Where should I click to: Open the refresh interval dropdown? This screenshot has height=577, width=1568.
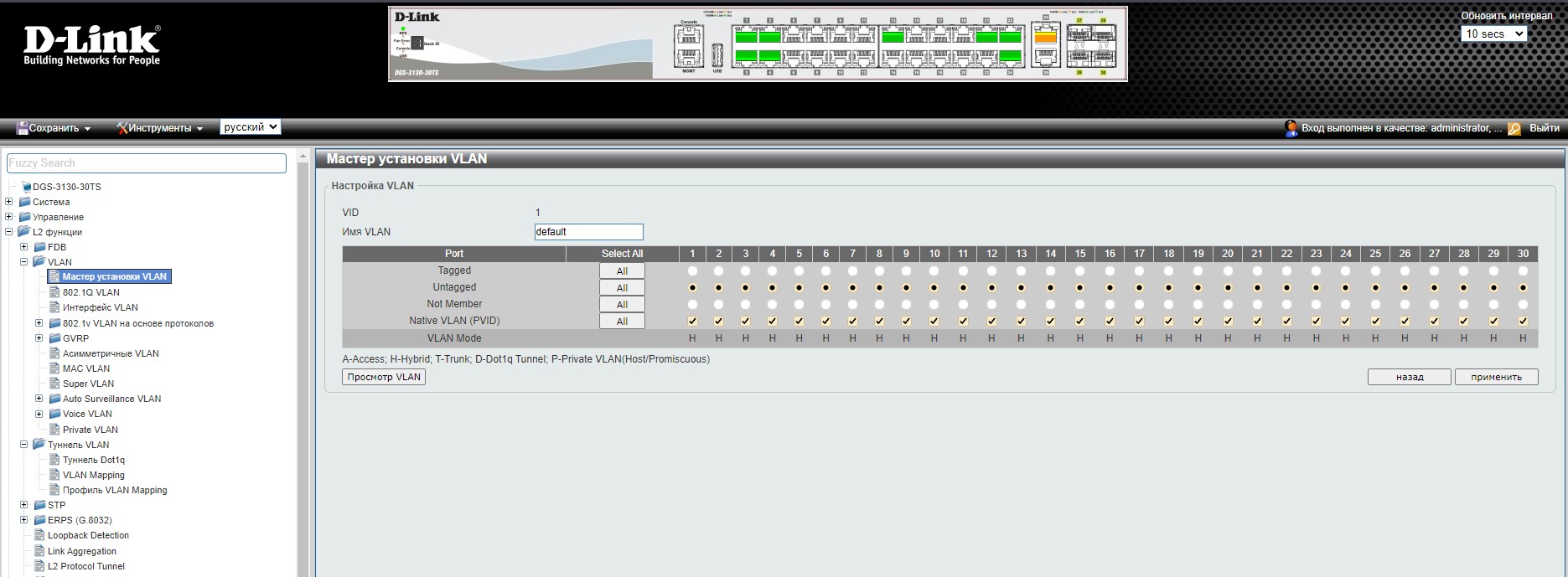(1493, 34)
